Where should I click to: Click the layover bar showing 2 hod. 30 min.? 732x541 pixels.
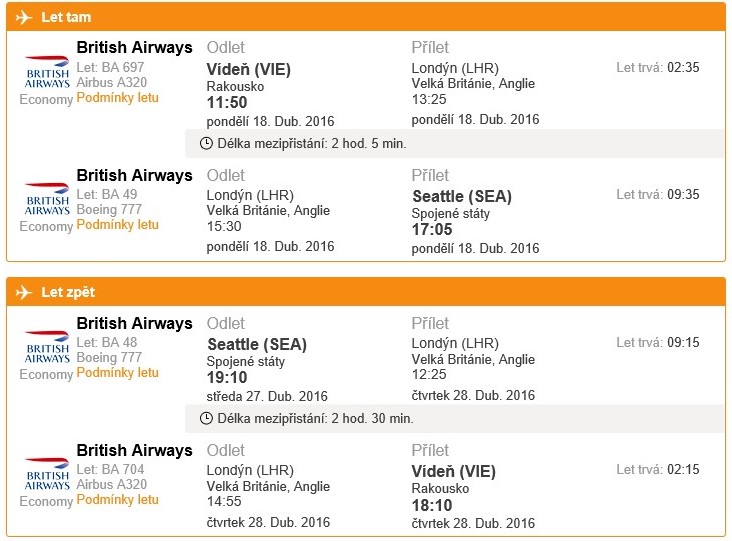click(x=455, y=419)
